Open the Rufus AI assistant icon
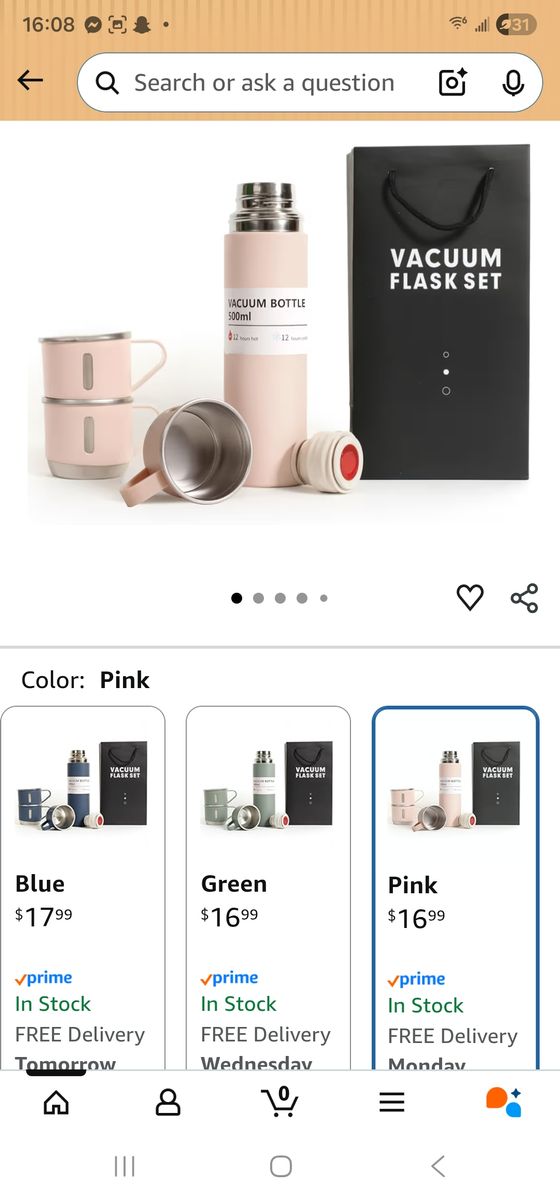This screenshot has width=560, height=1200. click(x=504, y=1101)
